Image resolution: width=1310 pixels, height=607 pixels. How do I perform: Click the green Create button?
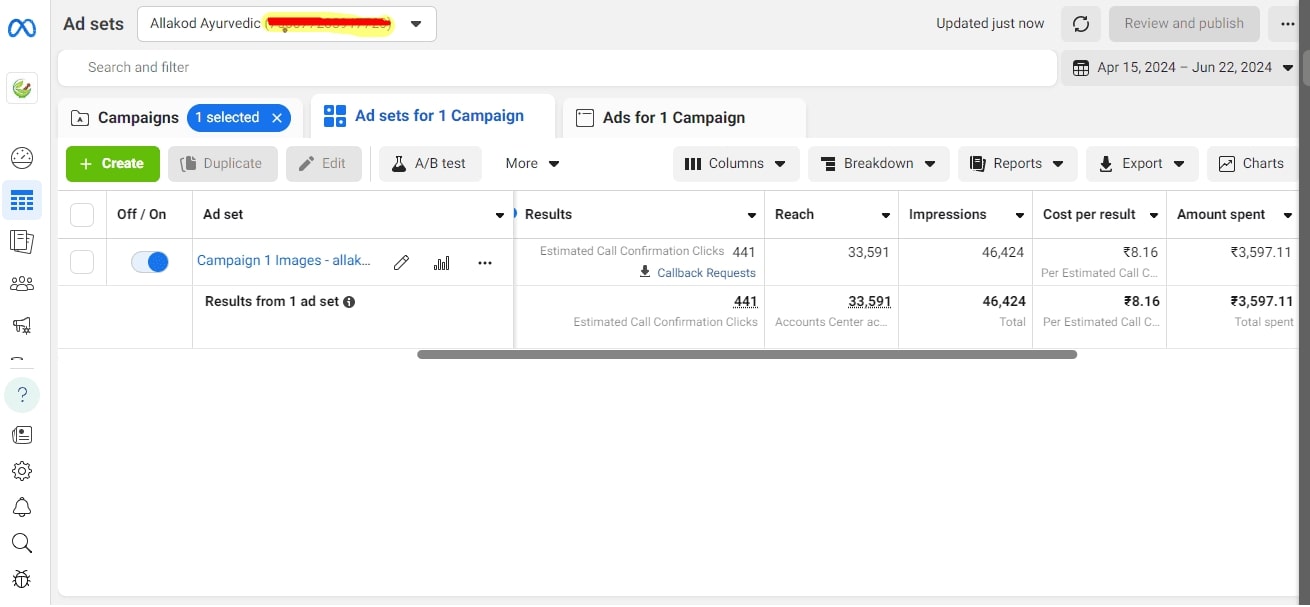click(113, 163)
